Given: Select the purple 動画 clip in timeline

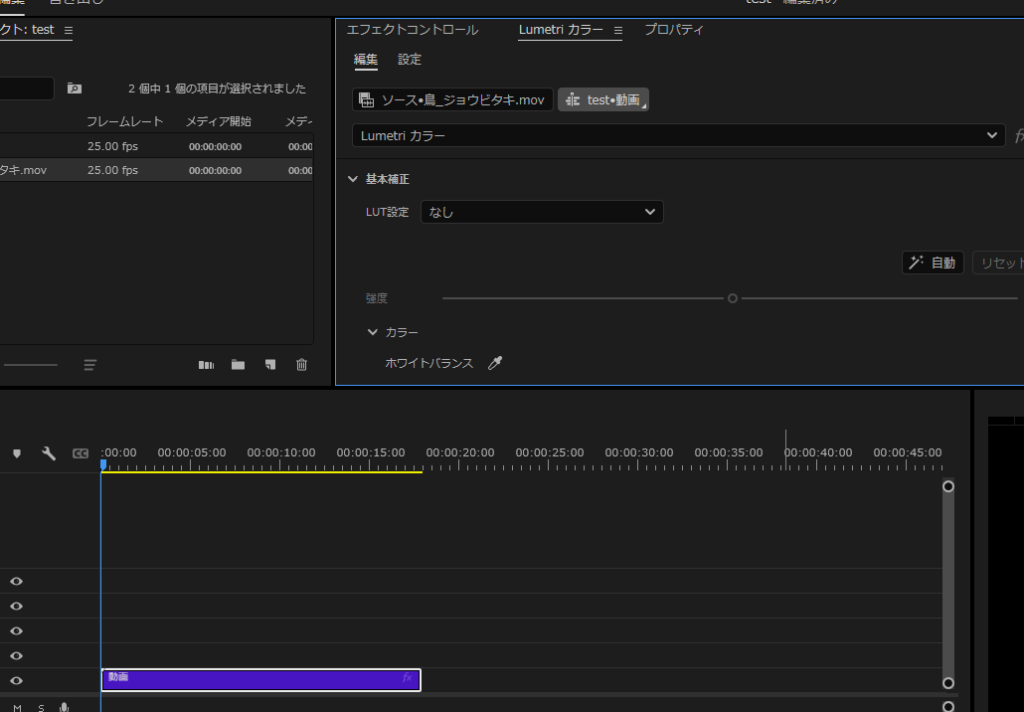Looking at the screenshot, I should tap(261, 680).
